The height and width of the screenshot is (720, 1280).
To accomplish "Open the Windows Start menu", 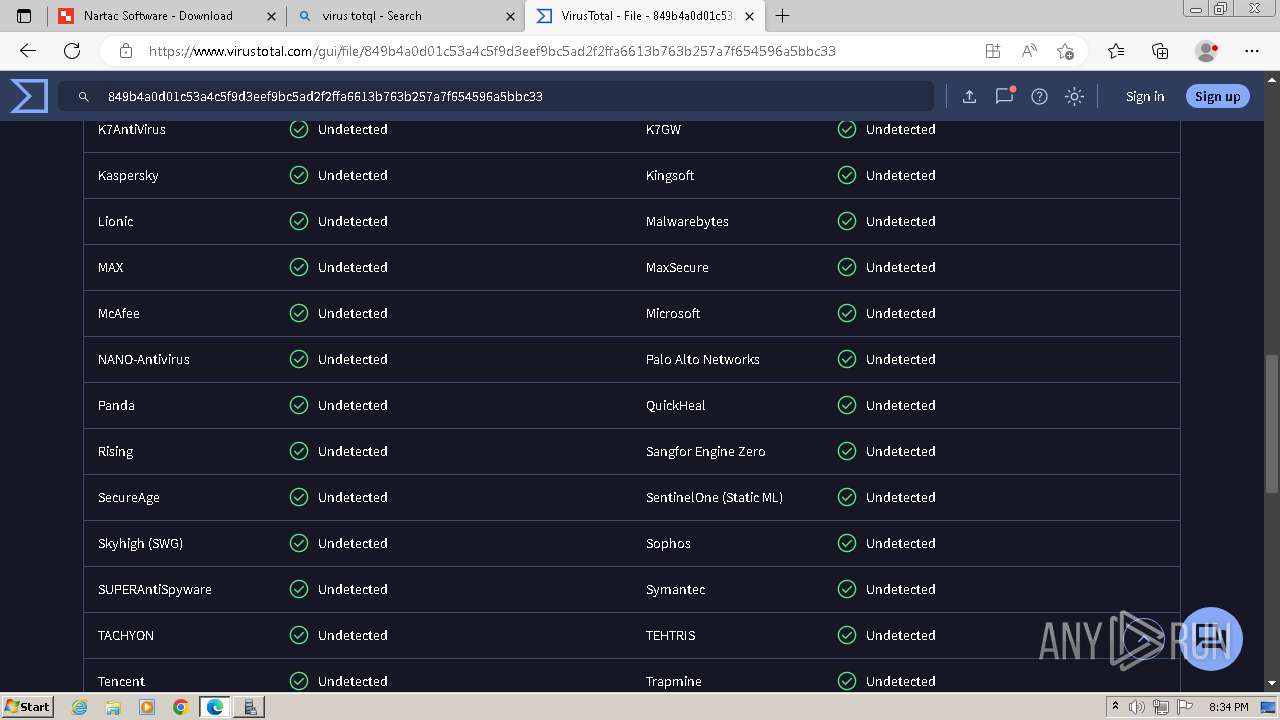I will tap(27, 706).
